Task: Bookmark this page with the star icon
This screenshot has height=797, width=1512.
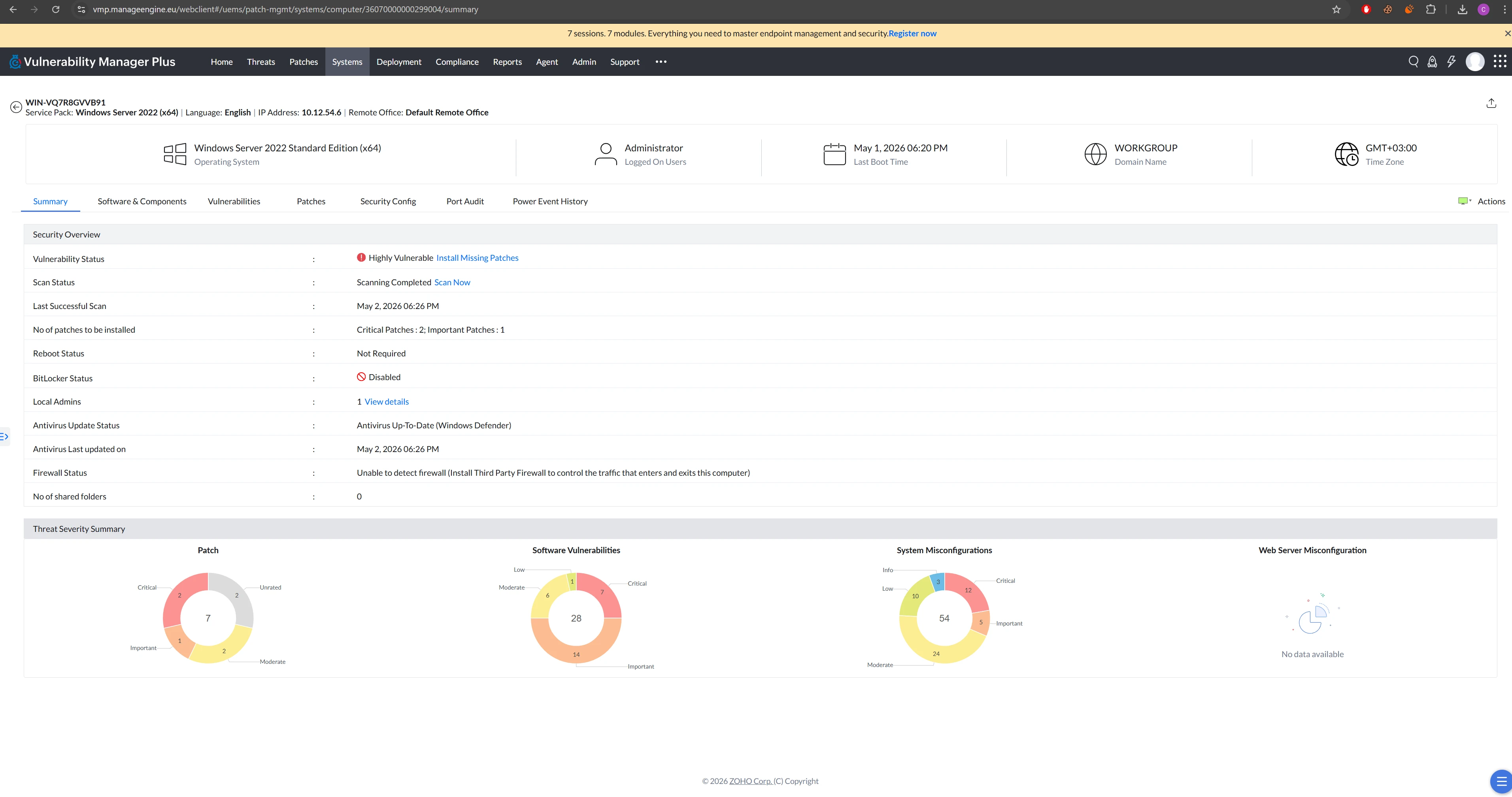Action: [x=1336, y=9]
